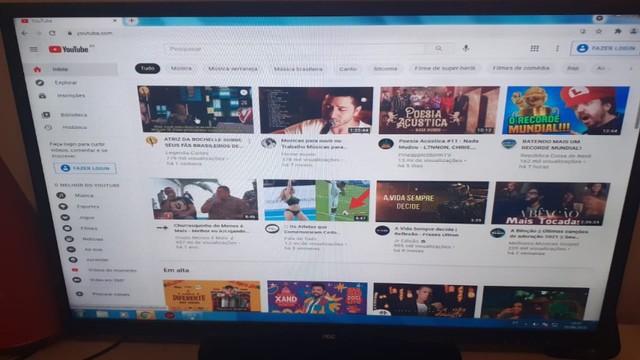Open the YouTube apps grid icon
This screenshot has height=360, width=640.
coord(534,48)
